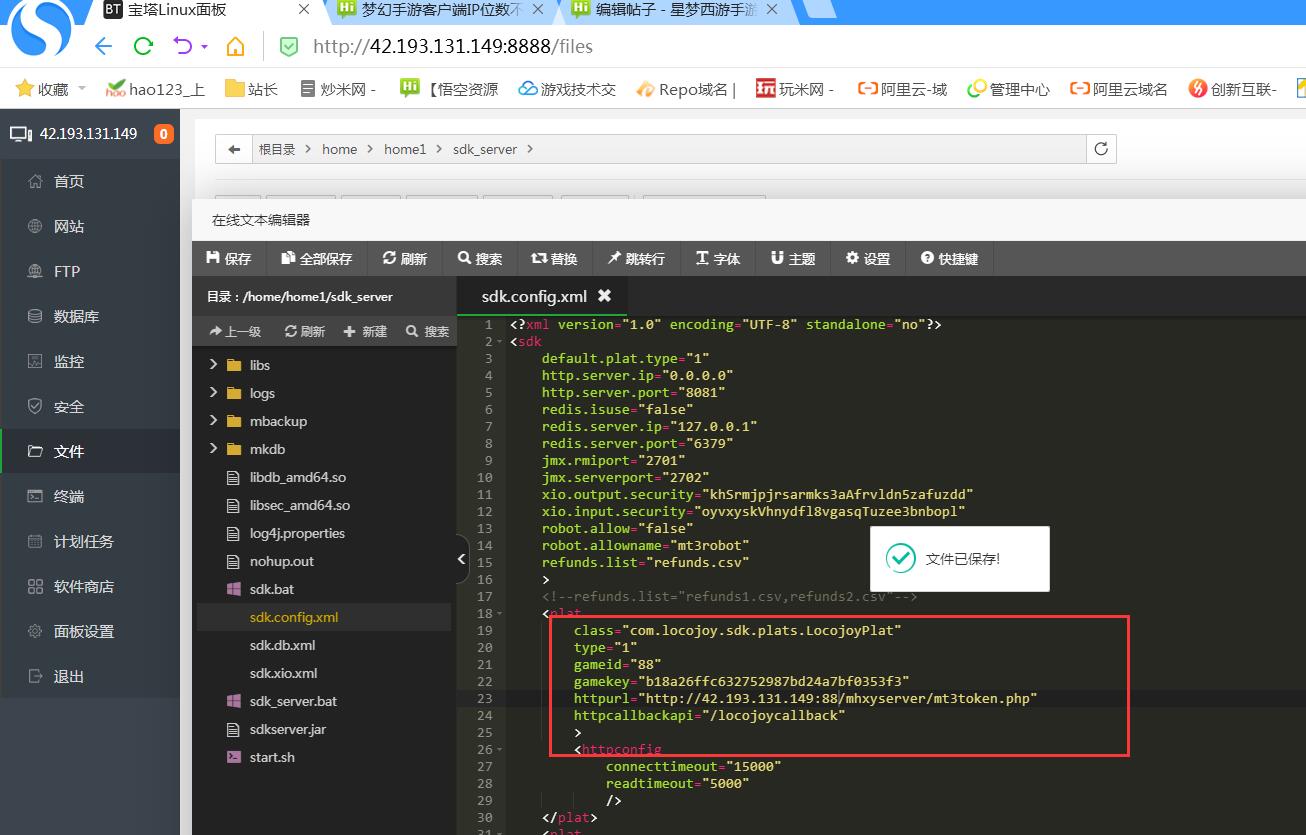The image size is (1306, 835).
Task: Click the browser home icon
Action: [x=235, y=46]
